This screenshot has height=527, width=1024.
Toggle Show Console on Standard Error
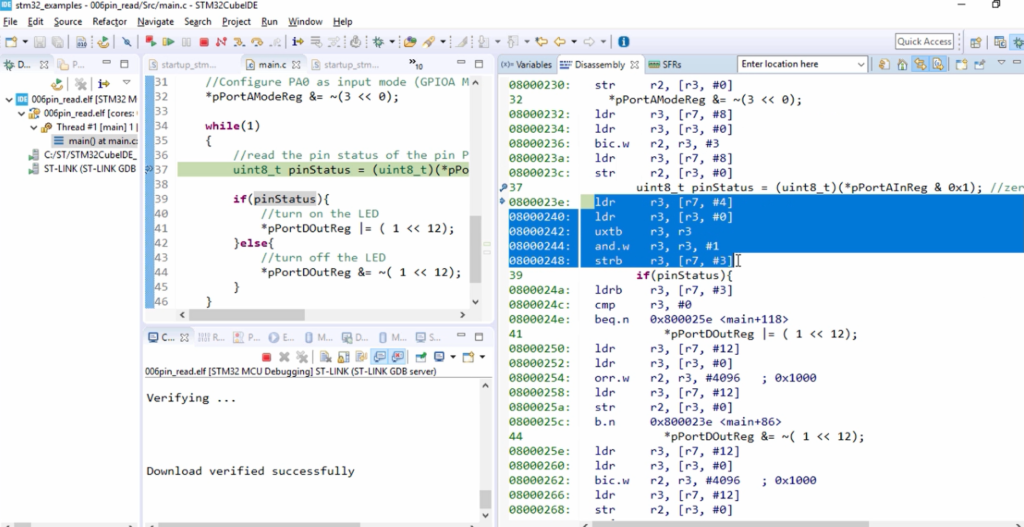(x=397, y=357)
